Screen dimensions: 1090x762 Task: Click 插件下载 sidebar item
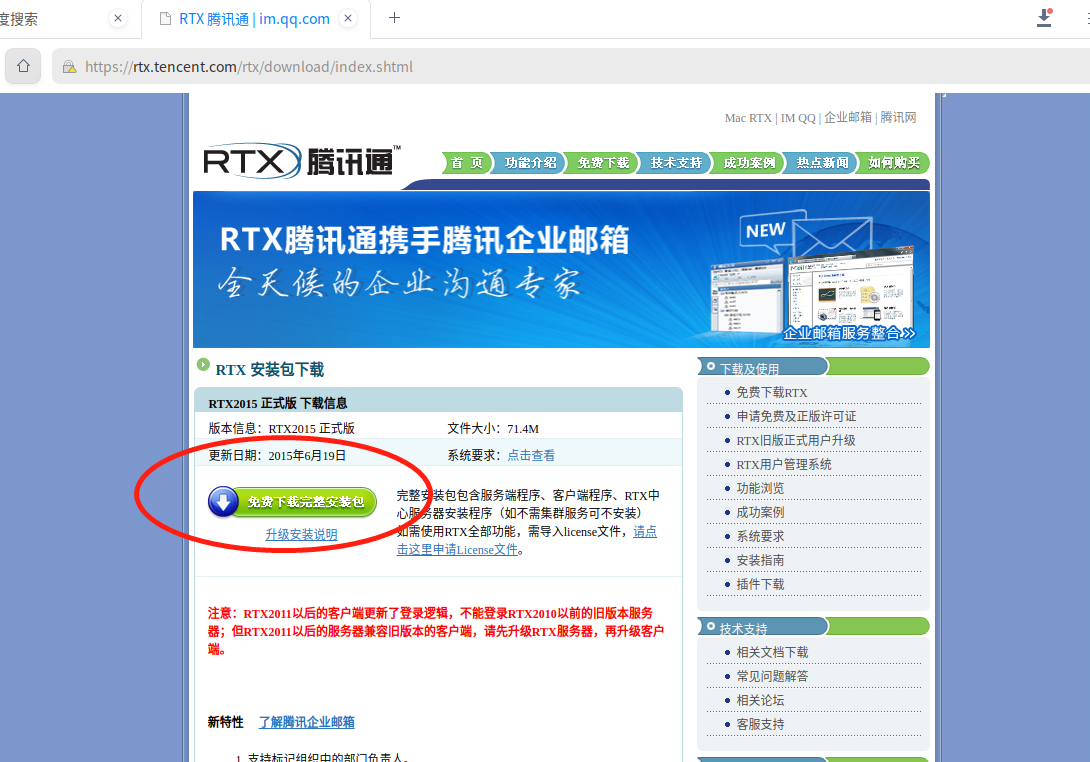pos(760,585)
